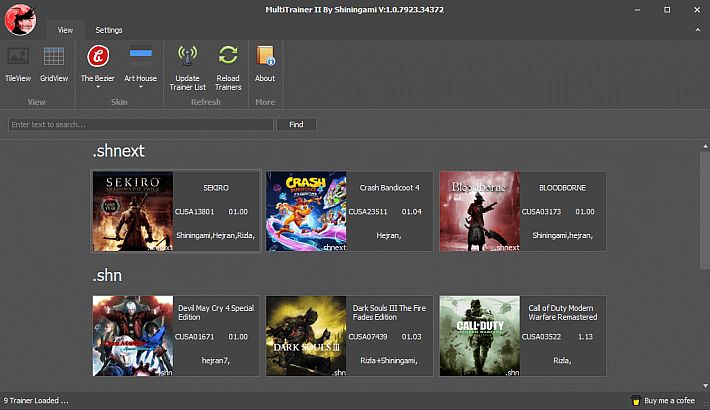Click the Shiningami,Hejran,Rizla authors text
The image size is (710, 410).
pos(216,236)
